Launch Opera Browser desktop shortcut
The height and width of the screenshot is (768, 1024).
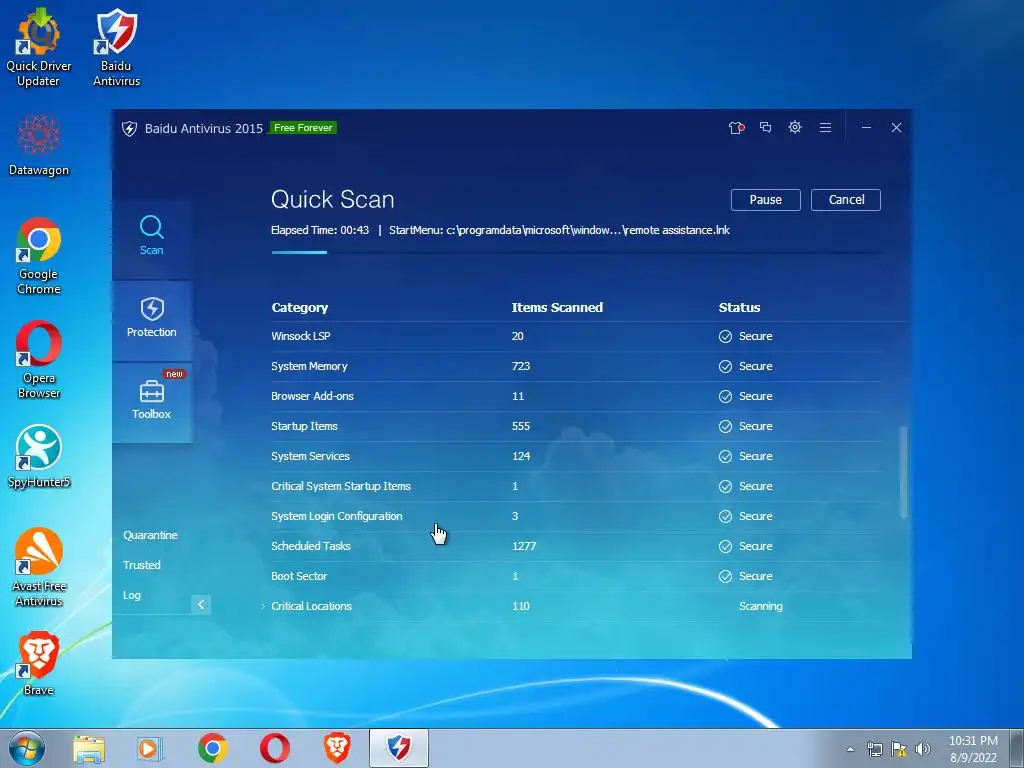[x=39, y=359]
